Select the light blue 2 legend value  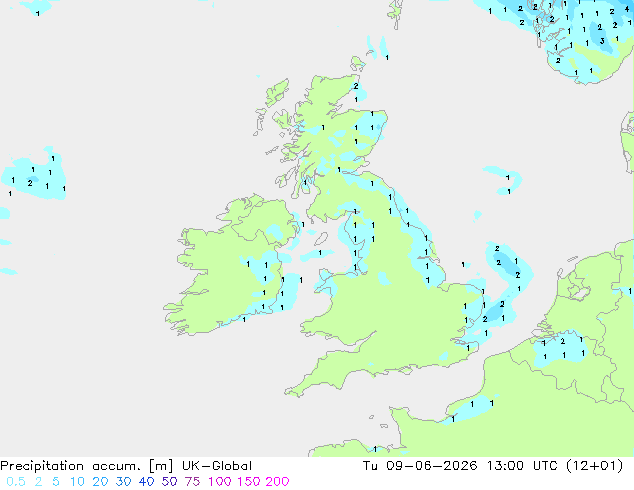pyautogui.click(x=38, y=482)
